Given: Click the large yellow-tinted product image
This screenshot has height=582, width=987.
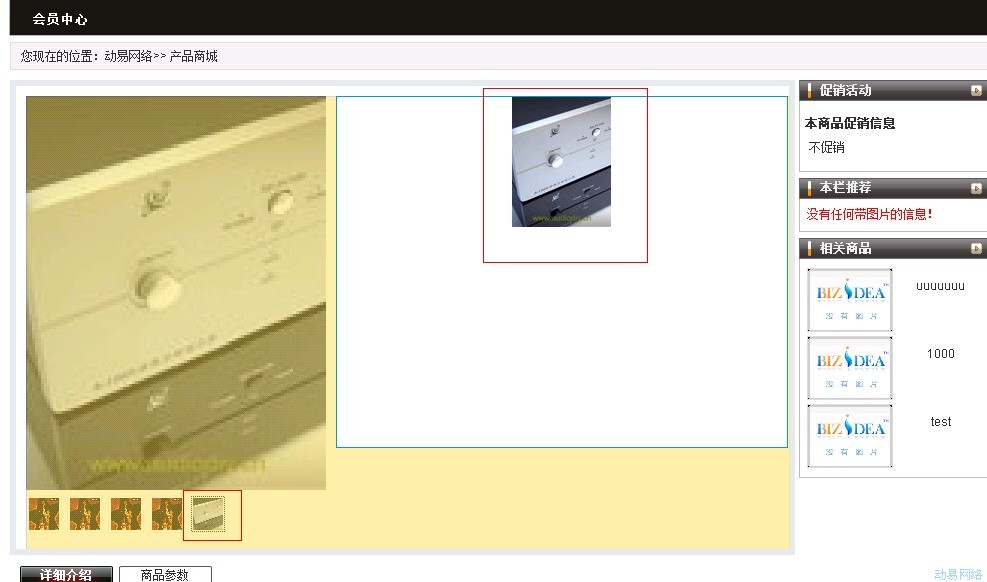Looking at the screenshot, I should (x=176, y=292).
